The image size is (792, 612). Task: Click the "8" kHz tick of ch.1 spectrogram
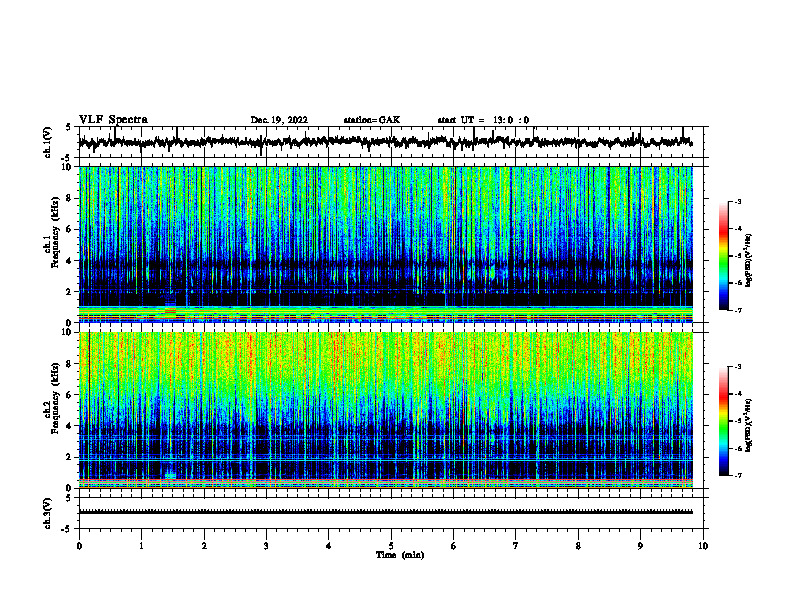(69, 198)
